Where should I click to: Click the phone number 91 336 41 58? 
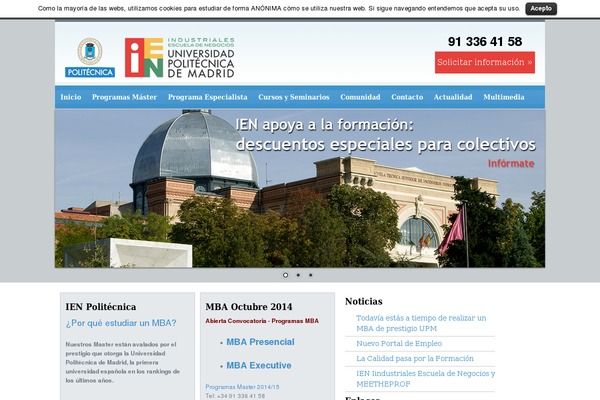[x=485, y=41]
